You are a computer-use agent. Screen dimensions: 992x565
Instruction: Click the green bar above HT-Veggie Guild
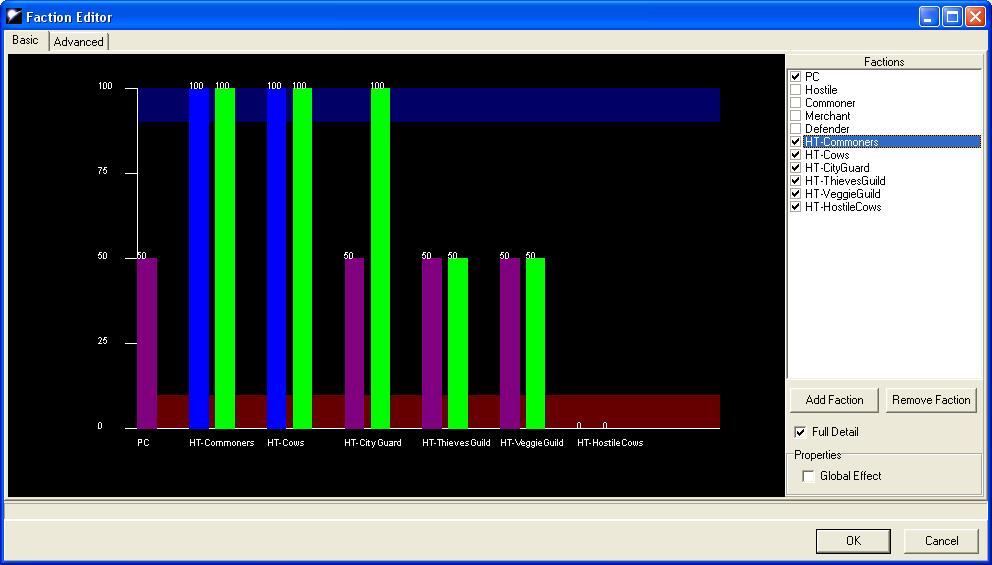point(535,343)
